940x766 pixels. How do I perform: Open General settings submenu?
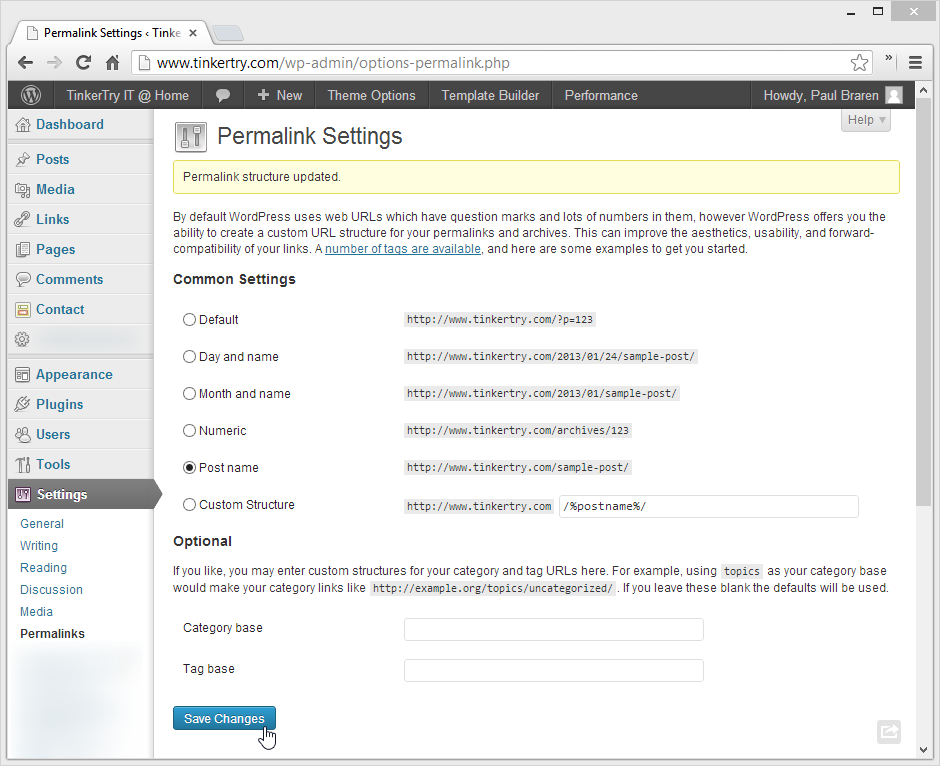(42, 524)
